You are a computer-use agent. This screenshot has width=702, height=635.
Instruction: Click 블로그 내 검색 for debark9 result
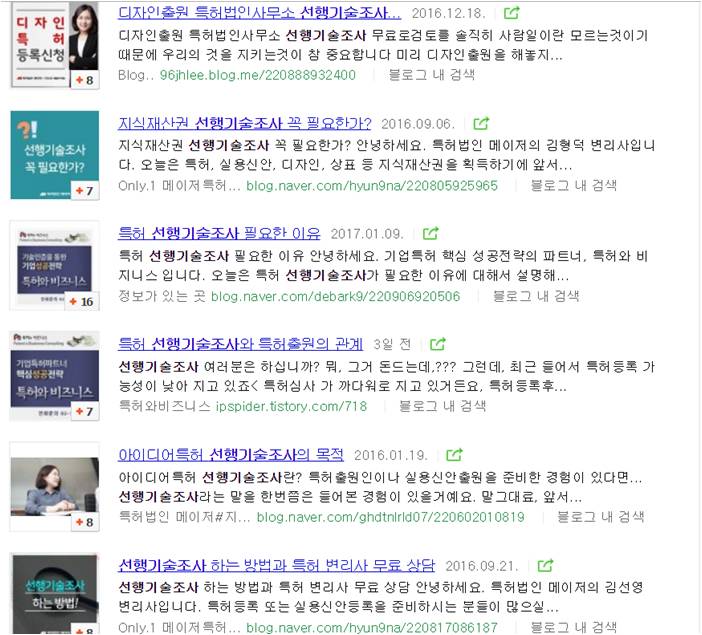point(536,296)
